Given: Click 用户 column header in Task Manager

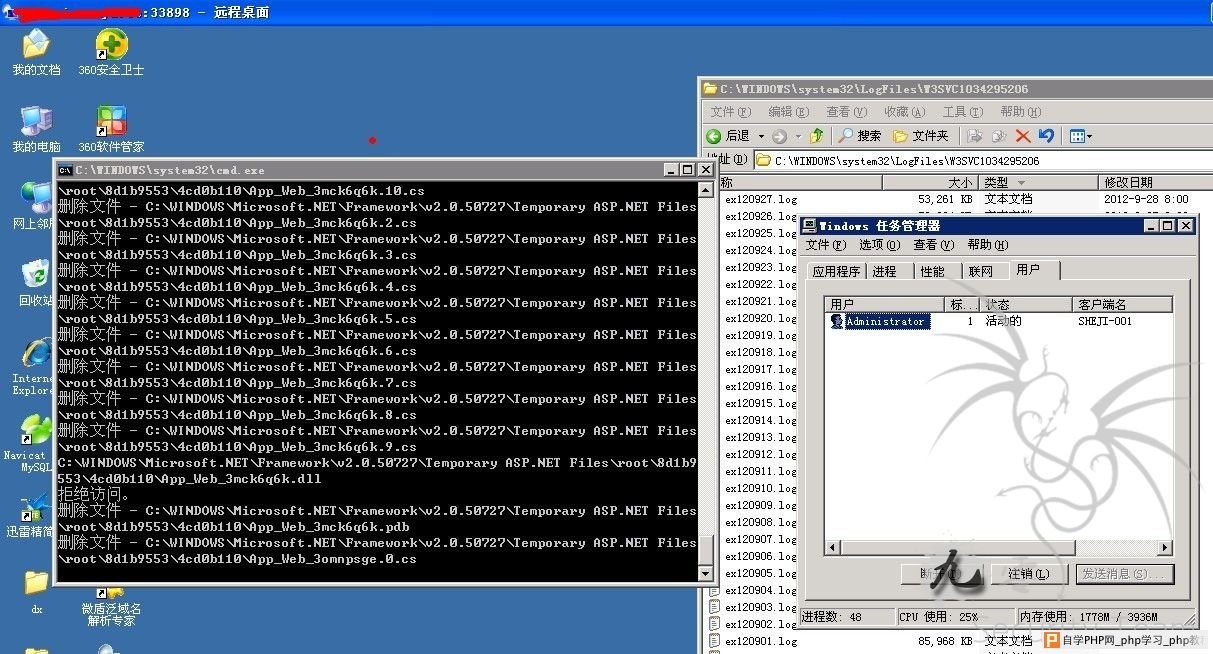Looking at the screenshot, I should point(885,304).
